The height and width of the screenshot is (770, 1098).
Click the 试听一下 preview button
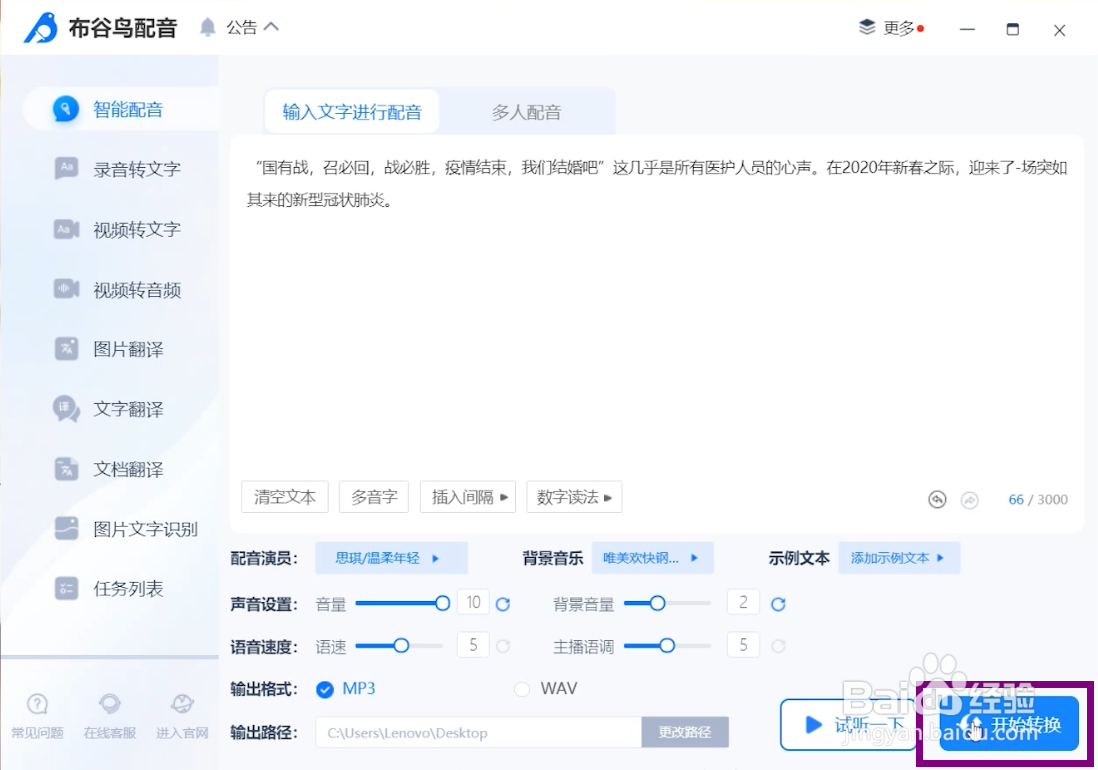tap(848, 724)
